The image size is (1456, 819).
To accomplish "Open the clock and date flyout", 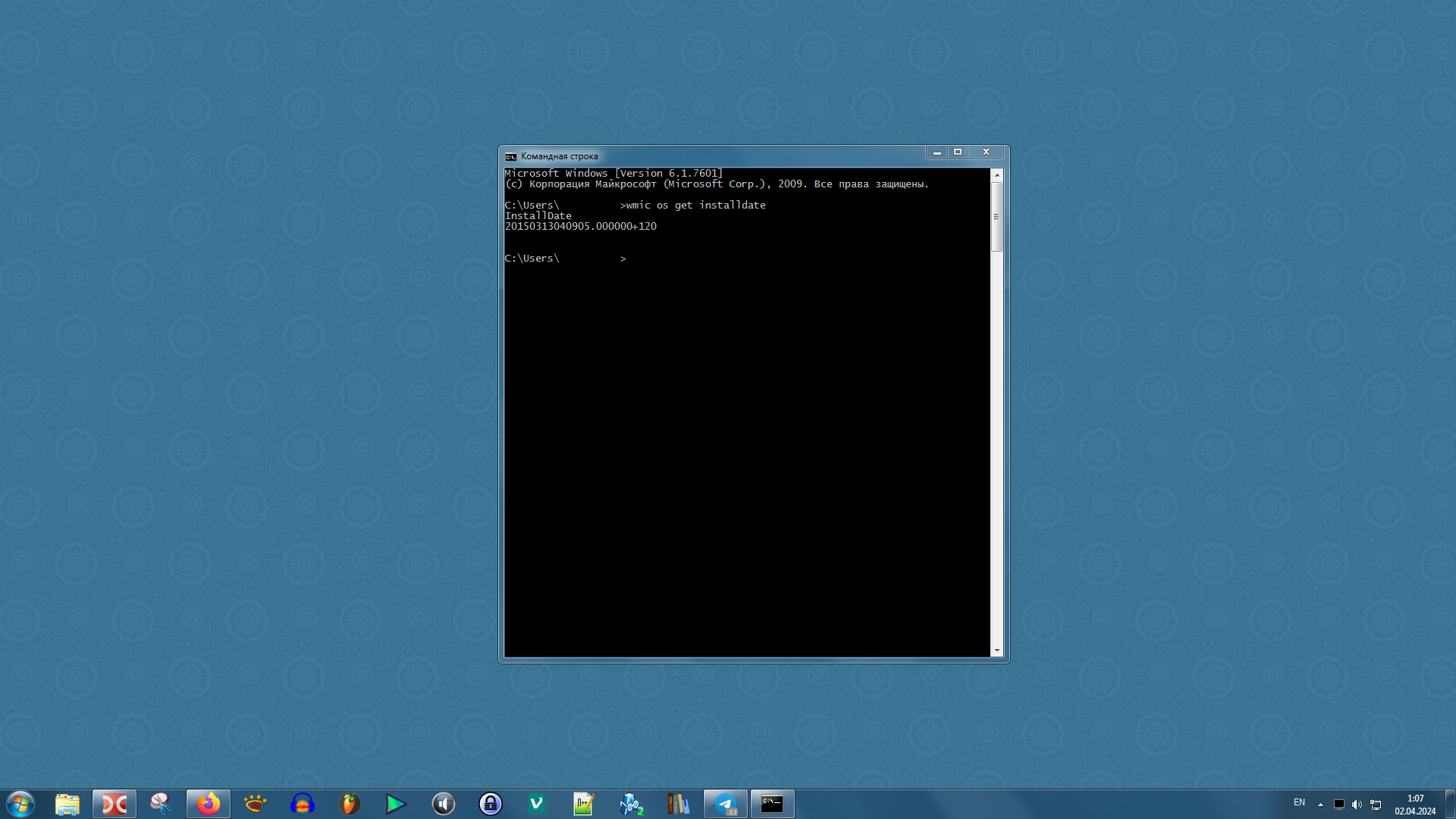I will (1414, 805).
